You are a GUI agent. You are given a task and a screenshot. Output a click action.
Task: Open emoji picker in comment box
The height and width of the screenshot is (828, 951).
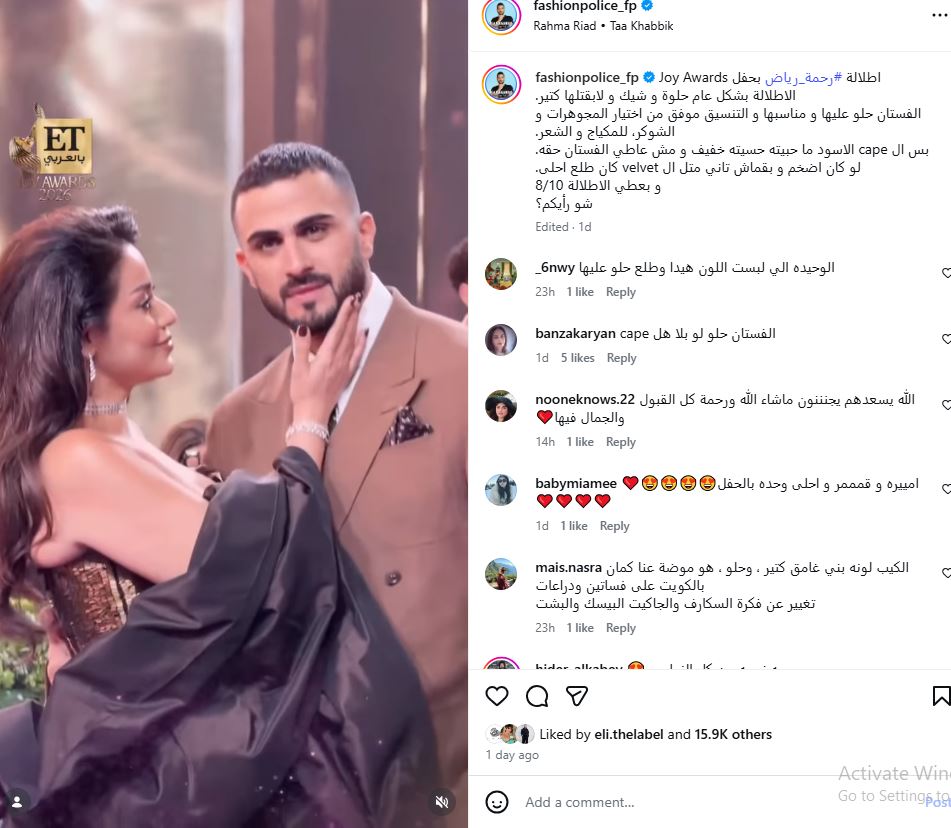tap(497, 802)
